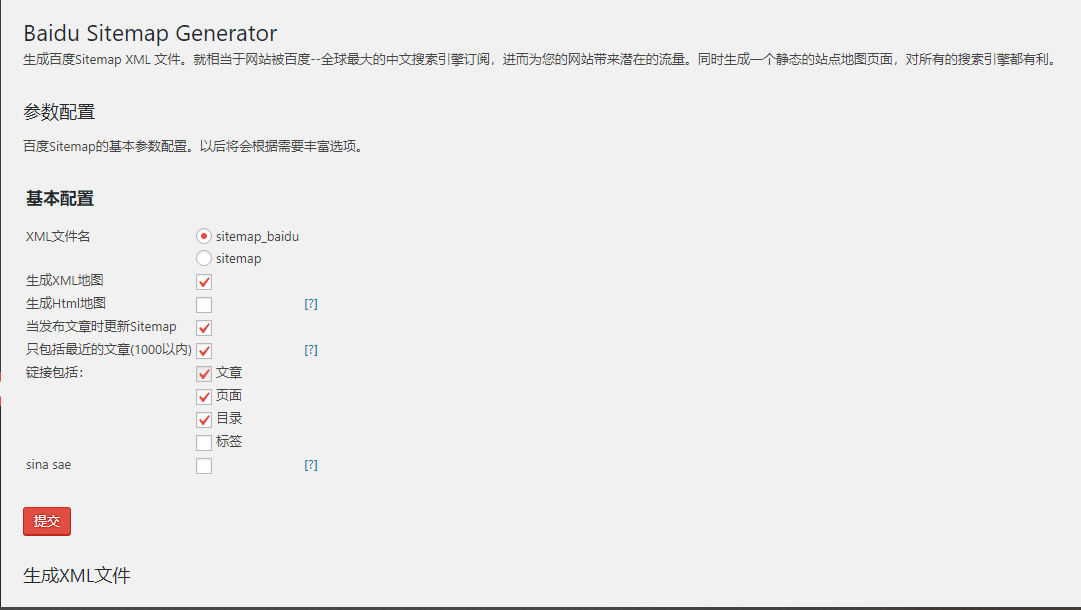Click the 参数配置 section heading
The width and height of the screenshot is (1081, 610).
point(59,112)
